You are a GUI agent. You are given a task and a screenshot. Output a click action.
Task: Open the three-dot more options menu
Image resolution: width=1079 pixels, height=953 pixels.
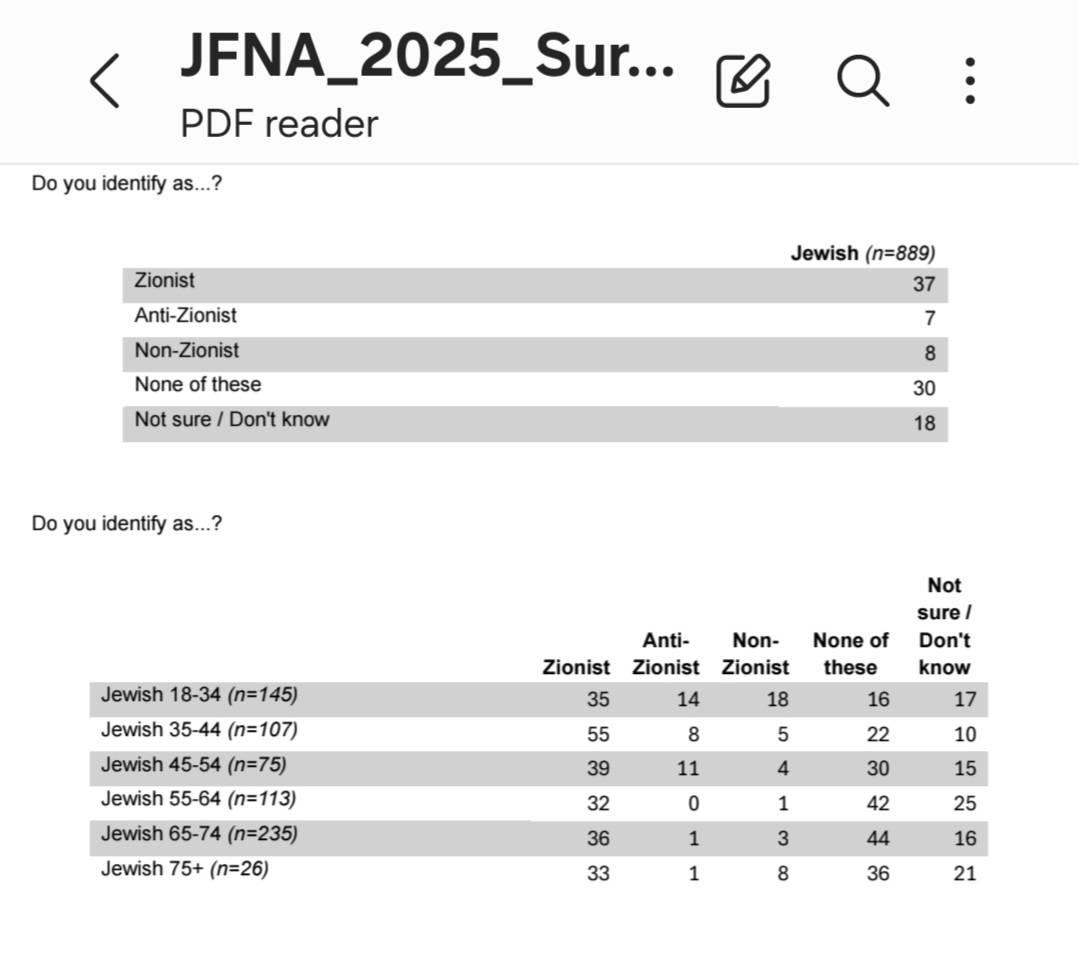coord(969,81)
